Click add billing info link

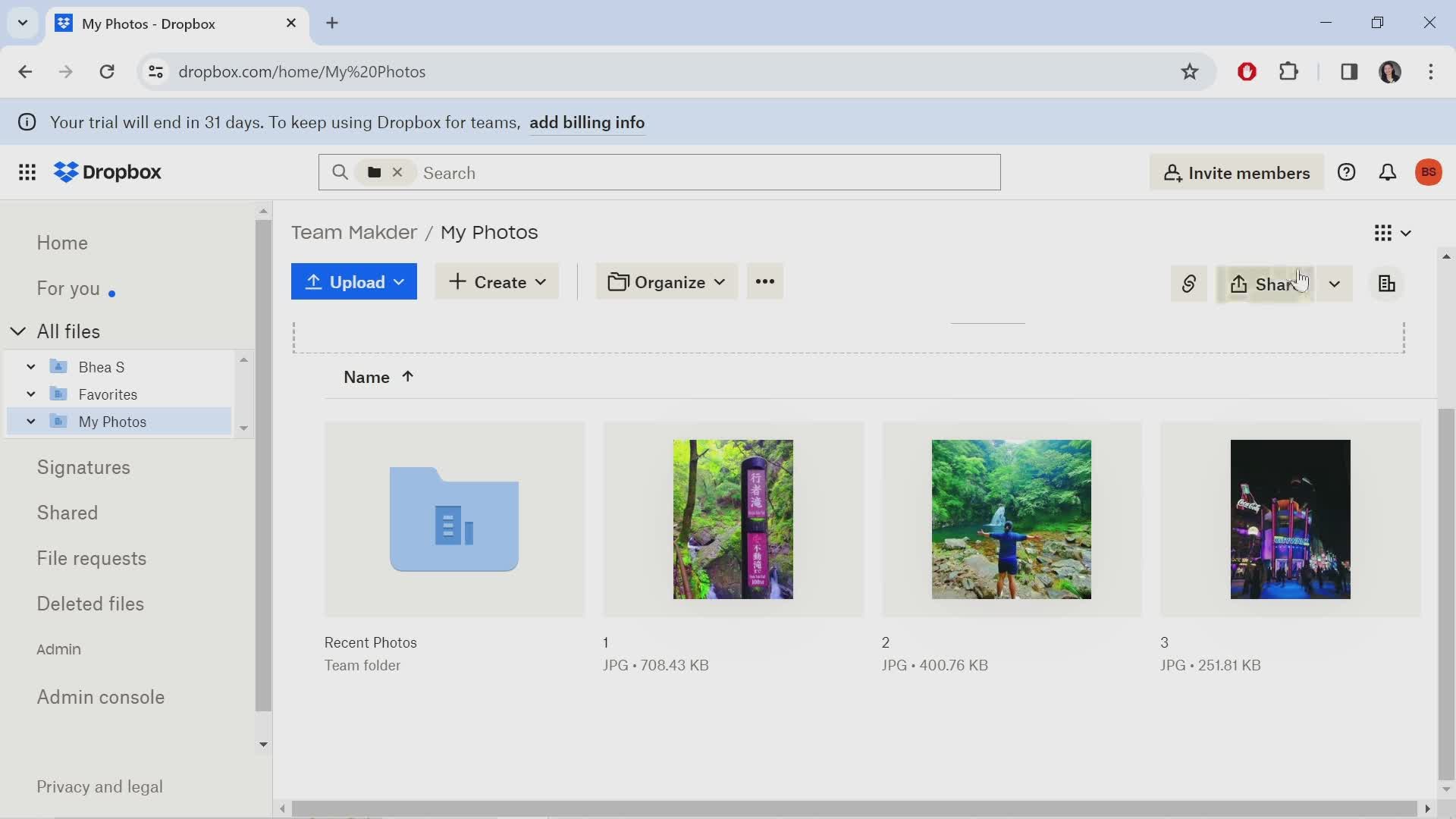(x=587, y=123)
